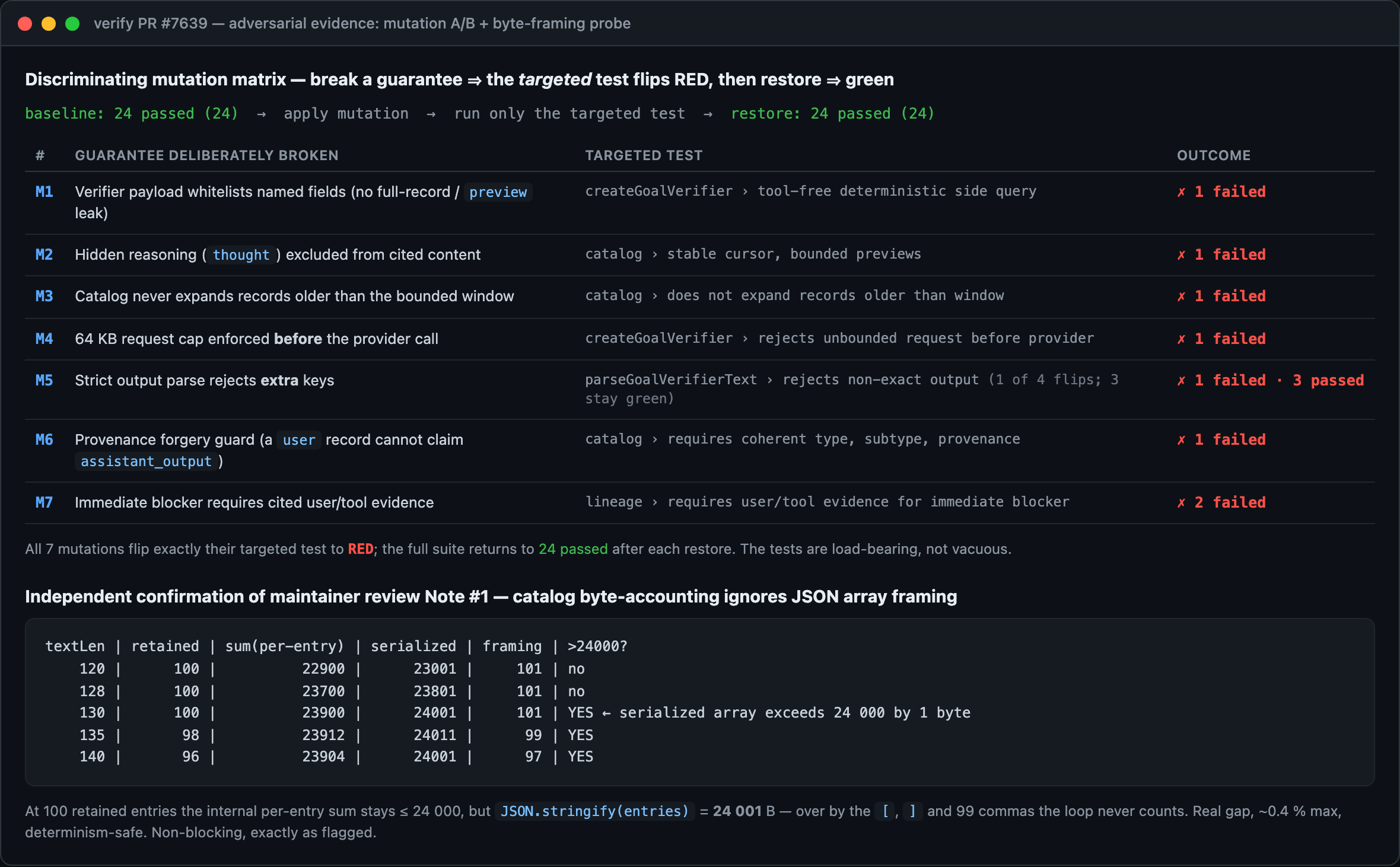The width and height of the screenshot is (1400, 867).
Task: Click M7 outcome '✗ 2 failed'
Action: click(x=1221, y=502)
